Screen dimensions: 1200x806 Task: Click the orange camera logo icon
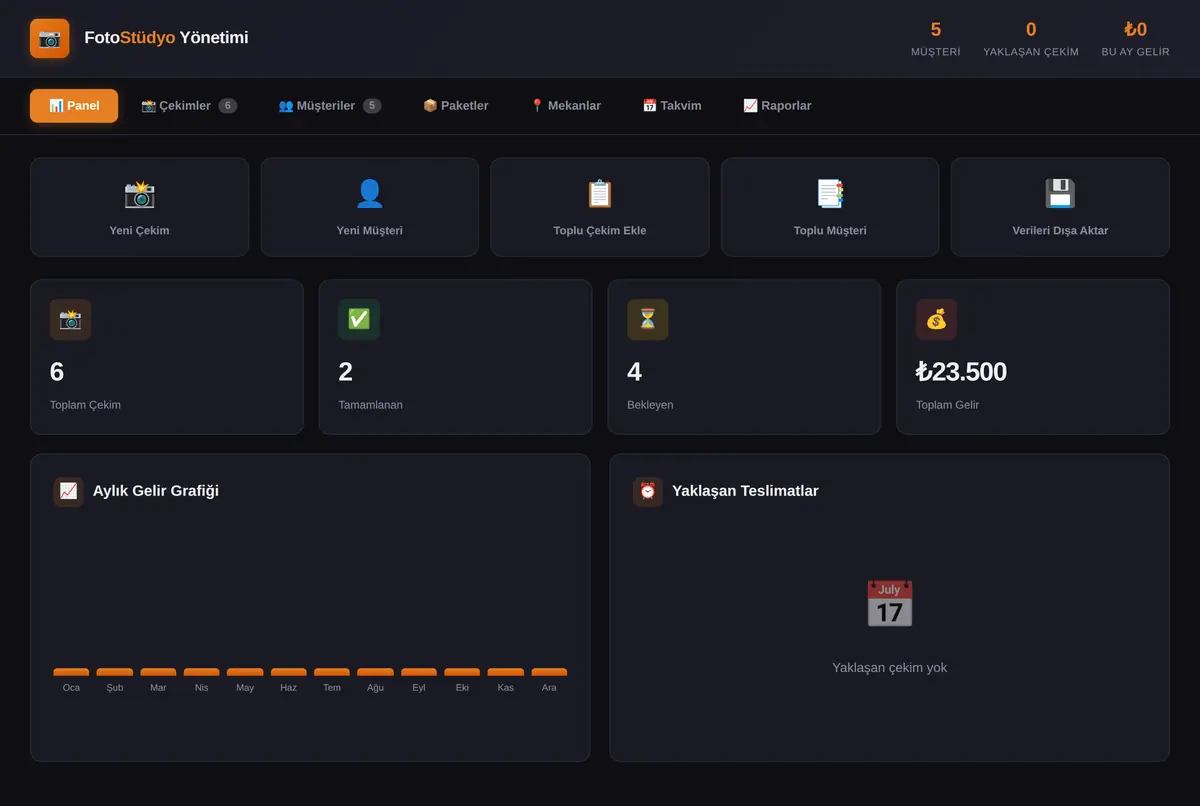(50, 38)
